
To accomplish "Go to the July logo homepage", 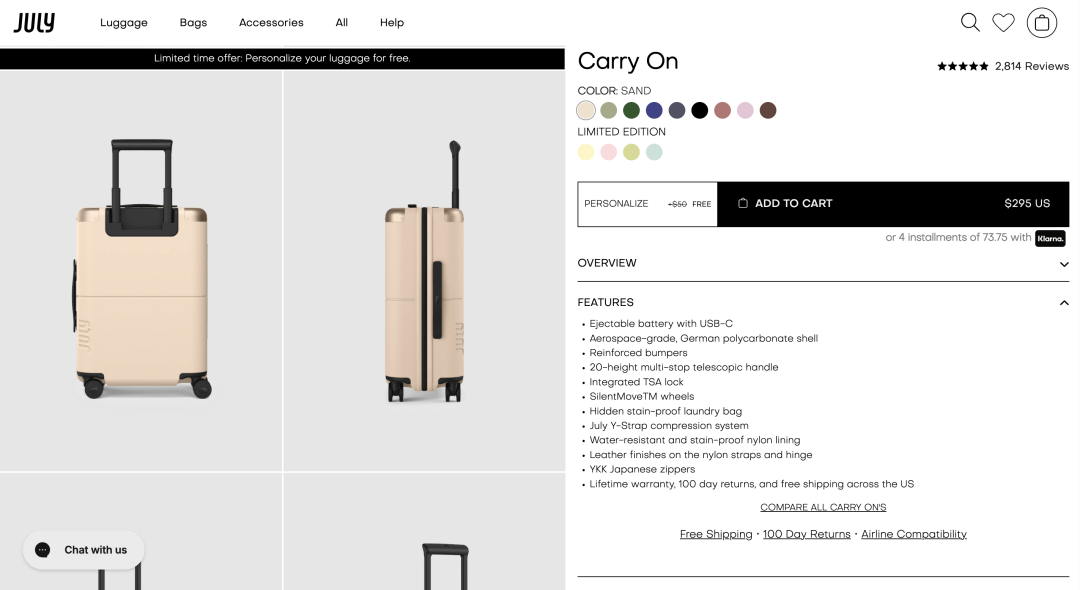I will (34, 22).
